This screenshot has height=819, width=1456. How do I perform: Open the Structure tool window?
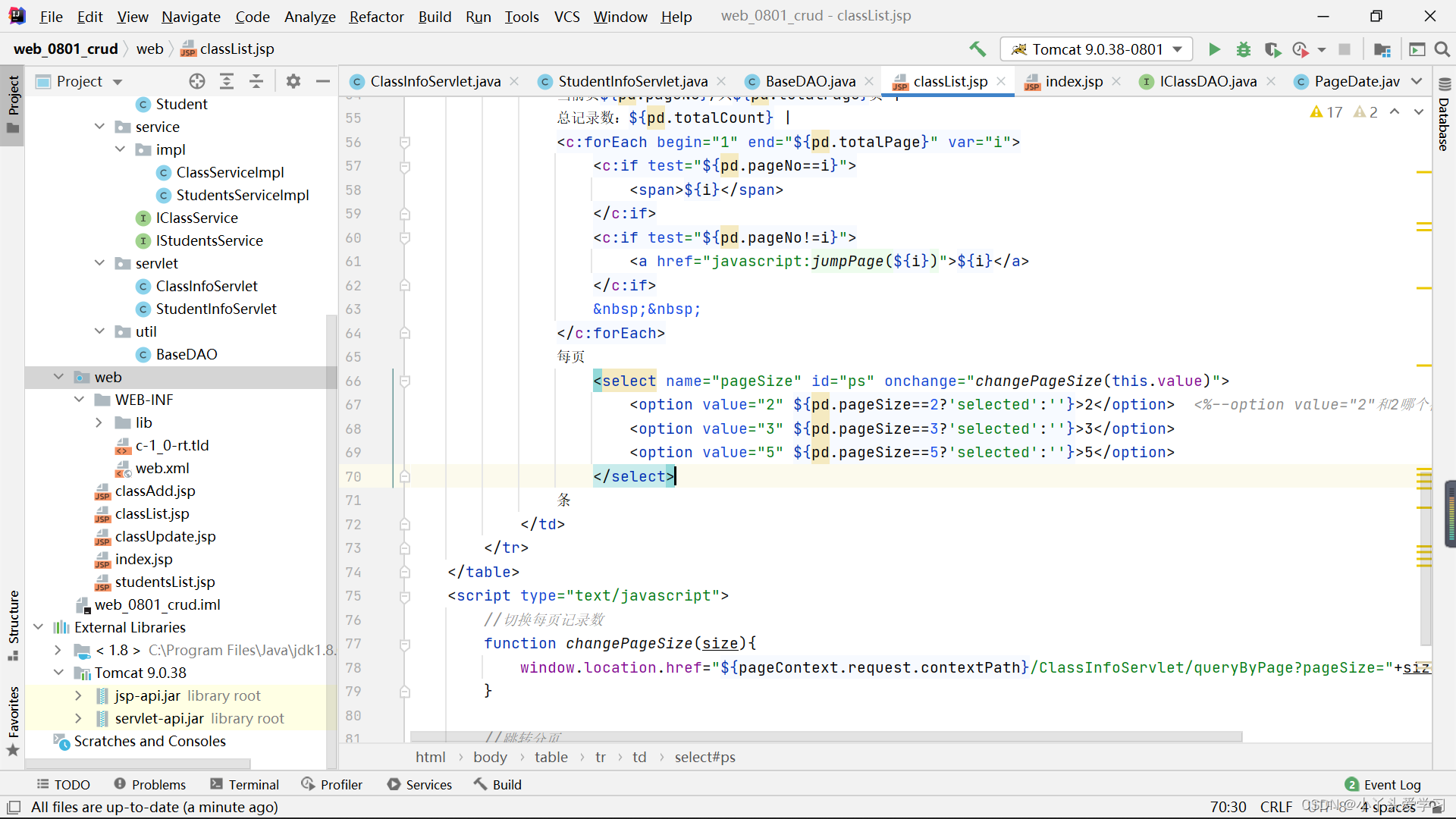[x=13, y=625]
